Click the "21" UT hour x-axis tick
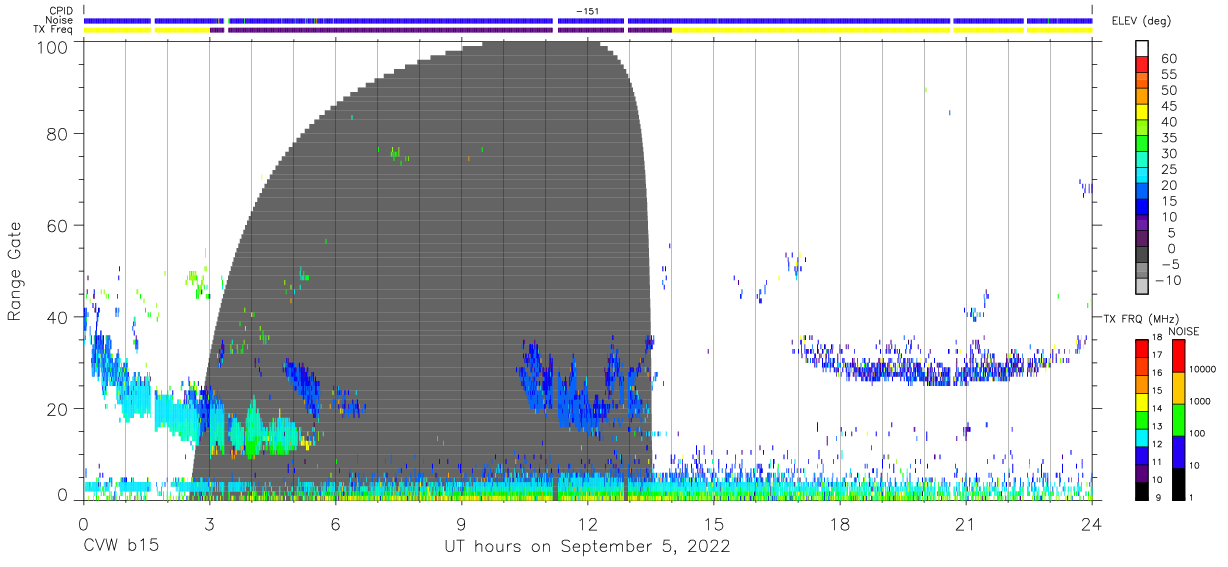 (966, 523)
